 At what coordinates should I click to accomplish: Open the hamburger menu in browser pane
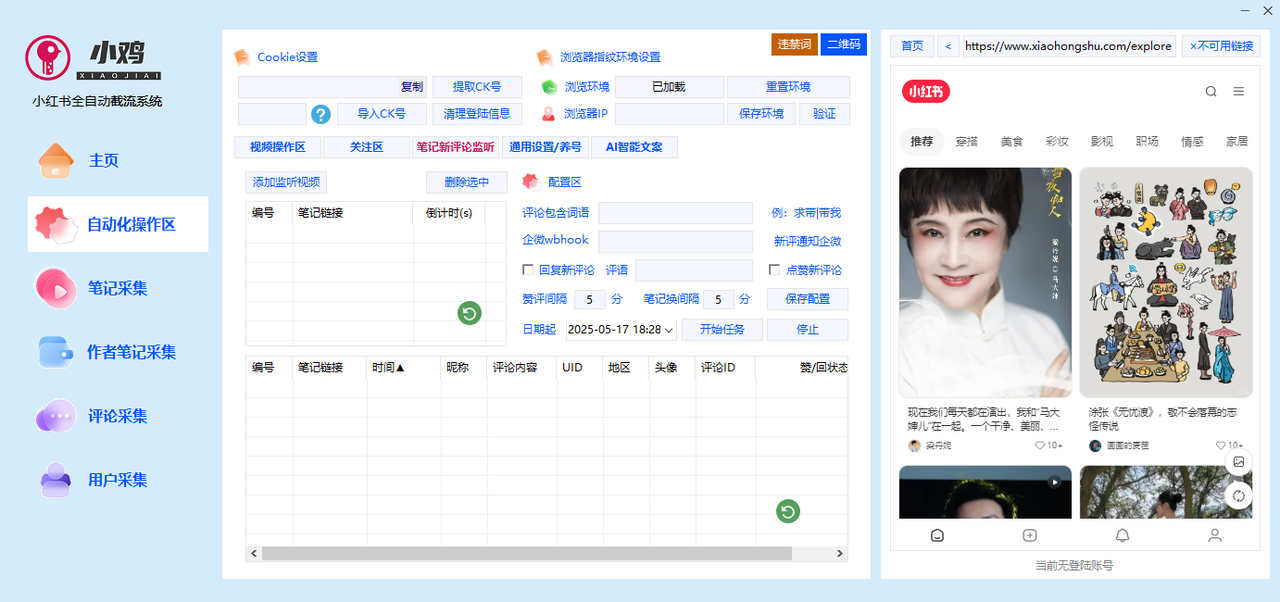click(x=1239, y=91)
